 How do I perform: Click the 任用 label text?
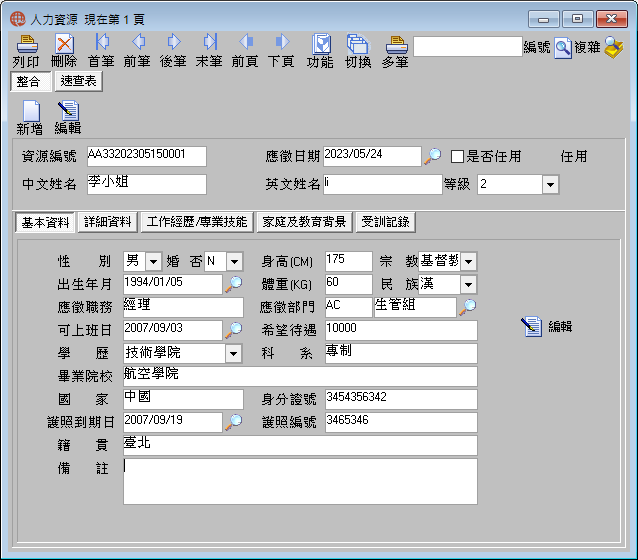click(574, 156)
